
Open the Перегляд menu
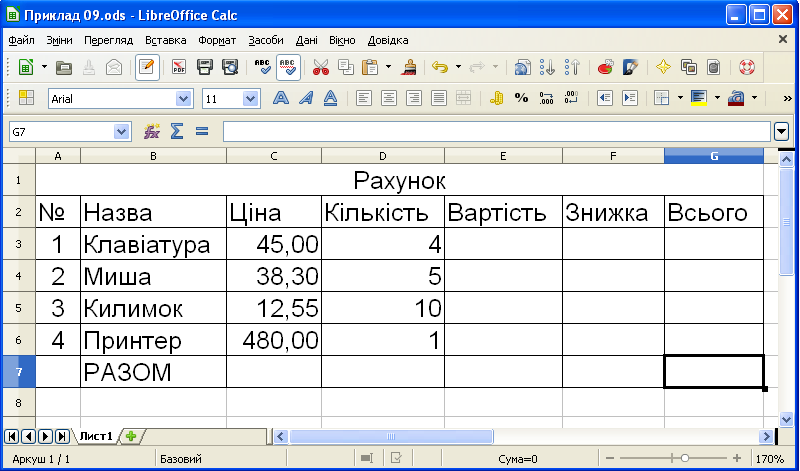[108, 40]
